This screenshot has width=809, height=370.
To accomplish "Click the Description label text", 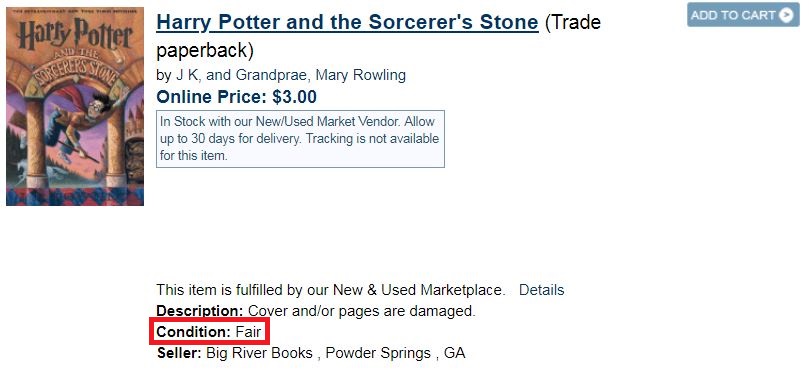I will pyautogui.click(x=200, y=311).
